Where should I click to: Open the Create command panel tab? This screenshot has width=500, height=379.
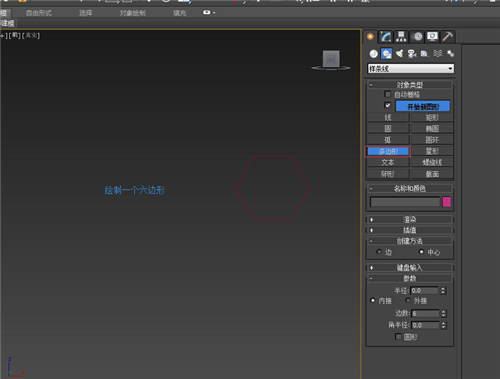tap(370, 37)
